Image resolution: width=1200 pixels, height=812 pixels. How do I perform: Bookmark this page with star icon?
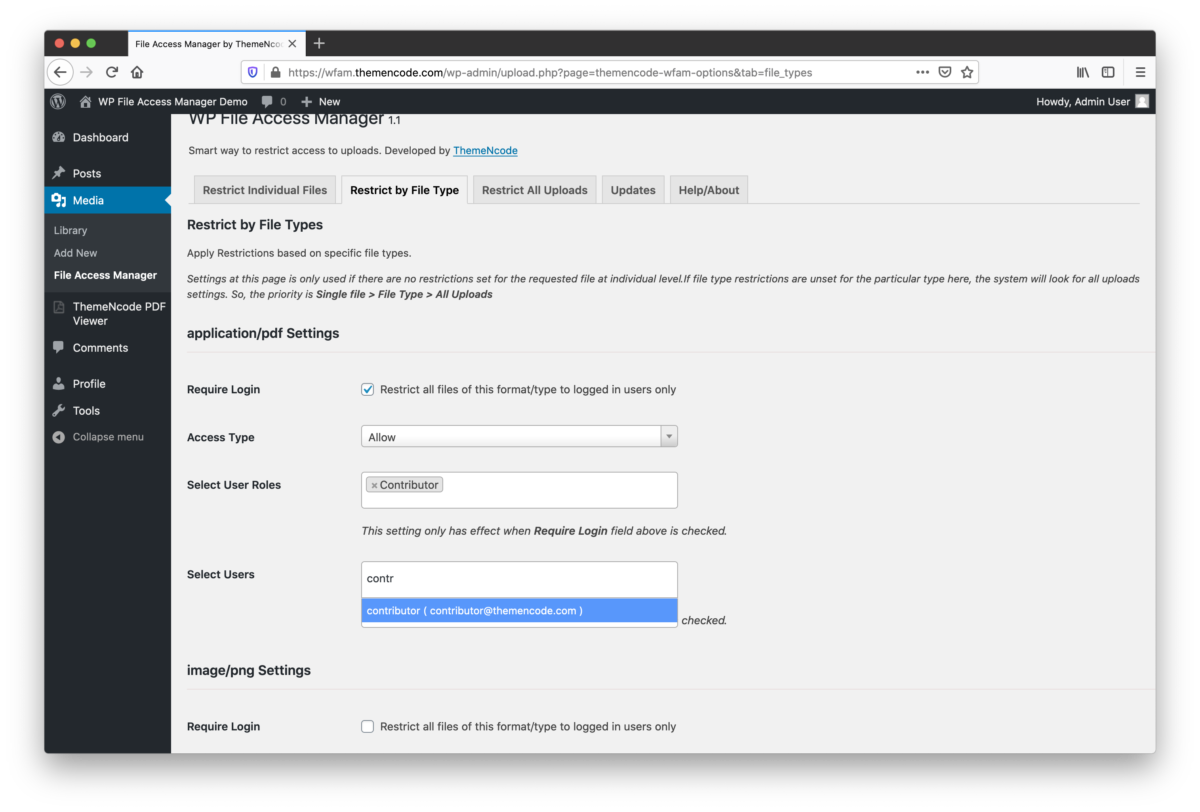coord(967,72)
